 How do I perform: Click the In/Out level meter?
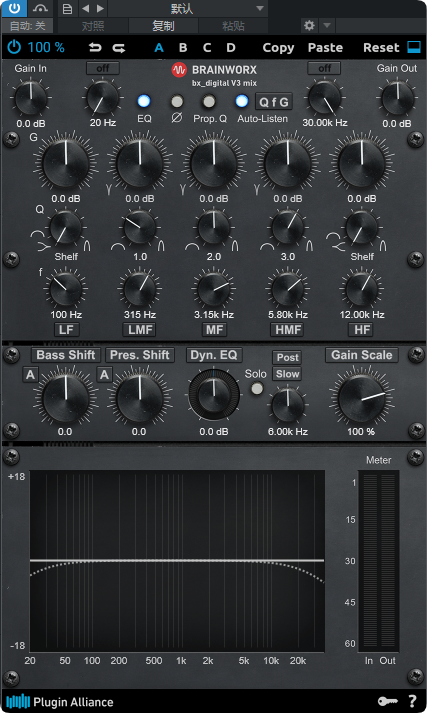pos(379,561)
